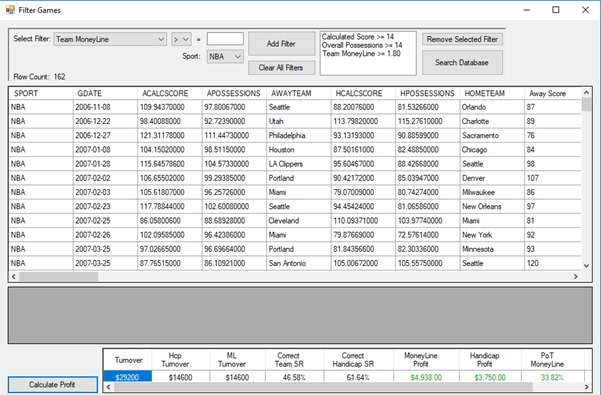
Task: Open the Team MoneyLine filter dropdown
Action: tap(110, 39)
